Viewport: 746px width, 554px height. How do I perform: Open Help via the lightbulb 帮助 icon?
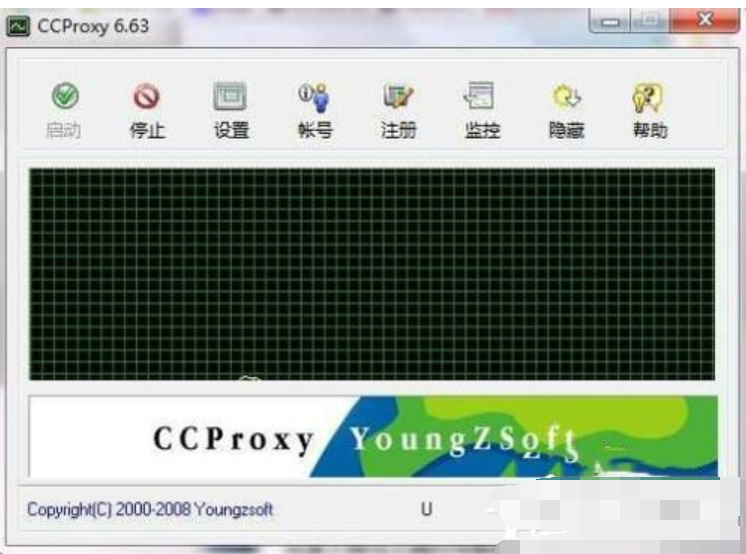649,98
